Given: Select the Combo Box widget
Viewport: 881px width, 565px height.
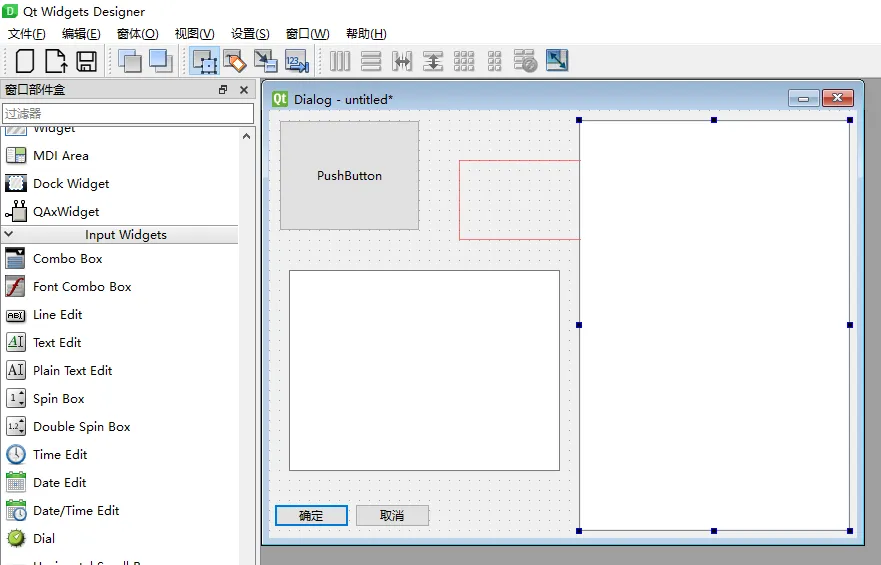Looking at the screenshot, I should (x=67, y=259).
